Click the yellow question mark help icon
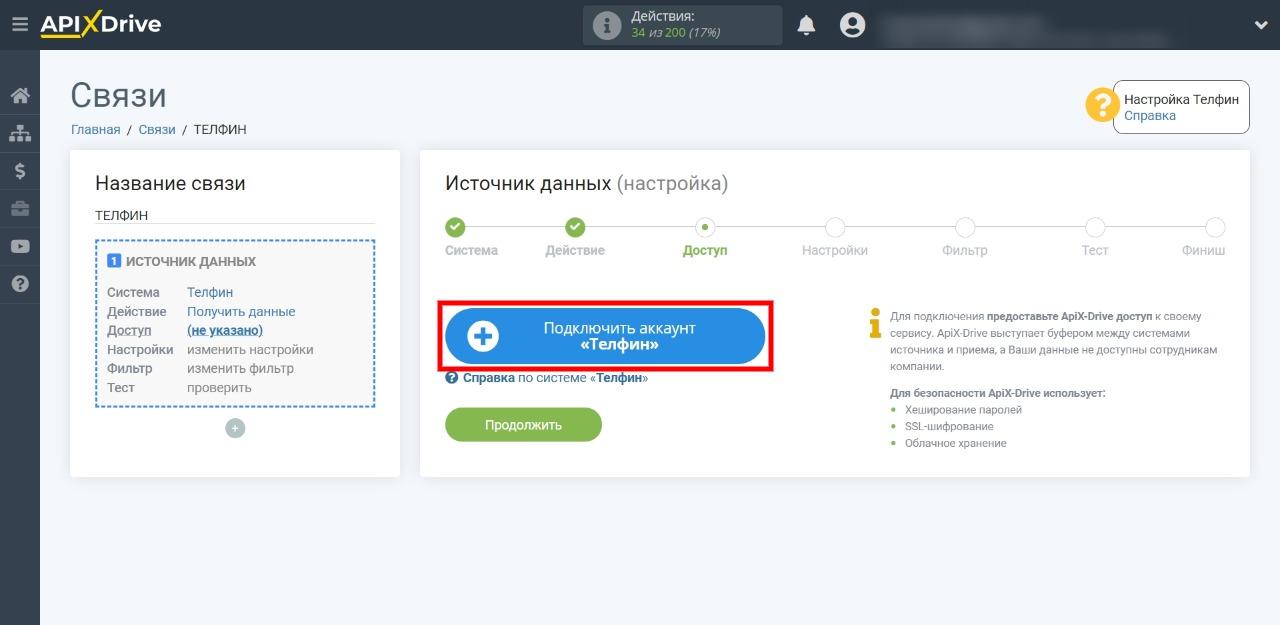 tap(1101, 105)
